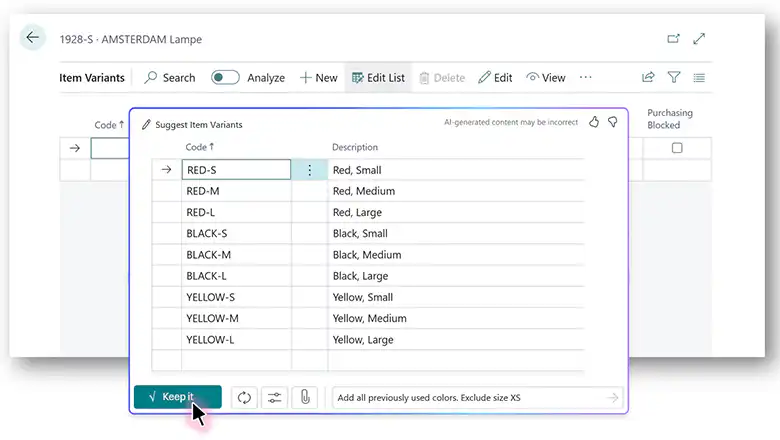
Task: Click the back arrow button
Action: [33, 38]
